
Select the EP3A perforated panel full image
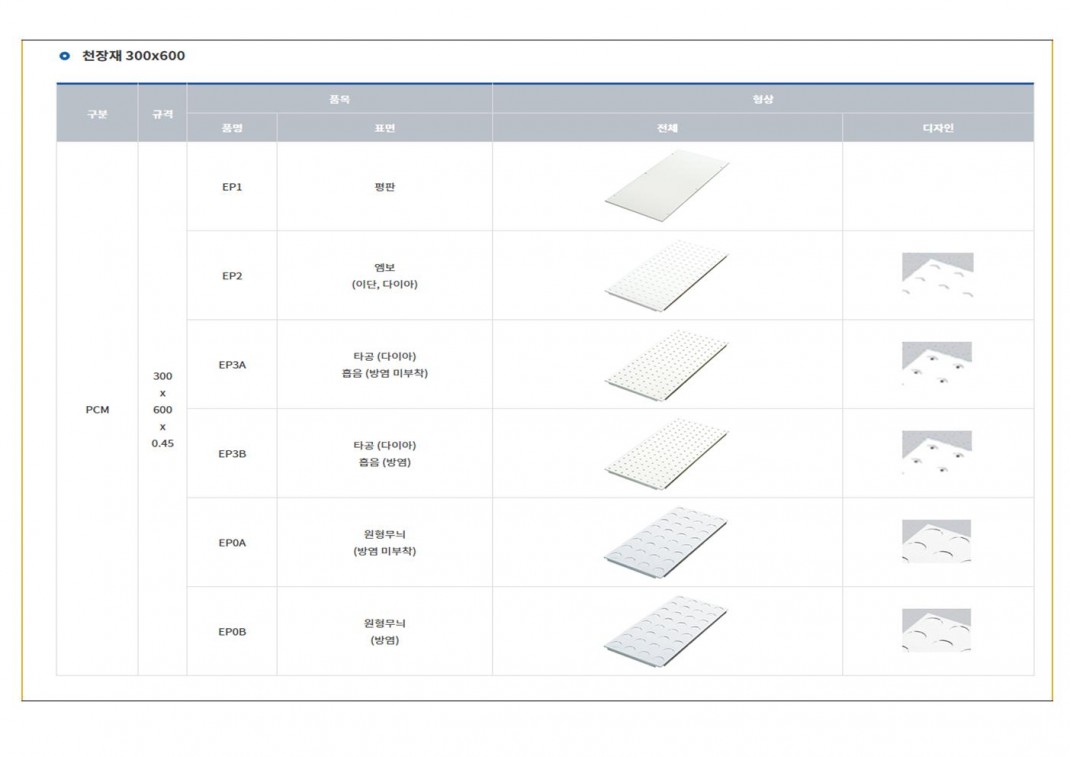666,364
